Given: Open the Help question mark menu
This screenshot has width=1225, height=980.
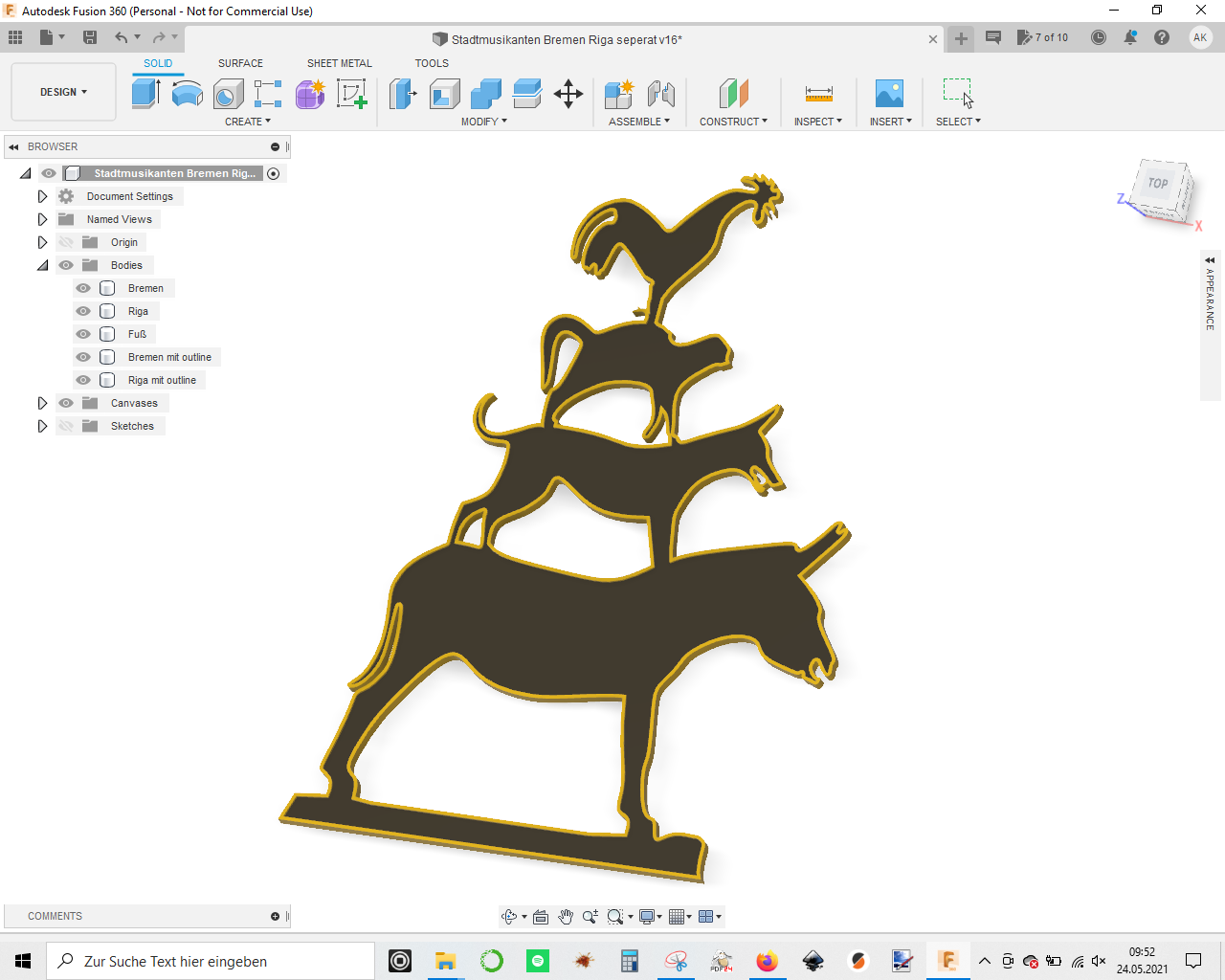Looking at the screenshot, I should 1162,37.
